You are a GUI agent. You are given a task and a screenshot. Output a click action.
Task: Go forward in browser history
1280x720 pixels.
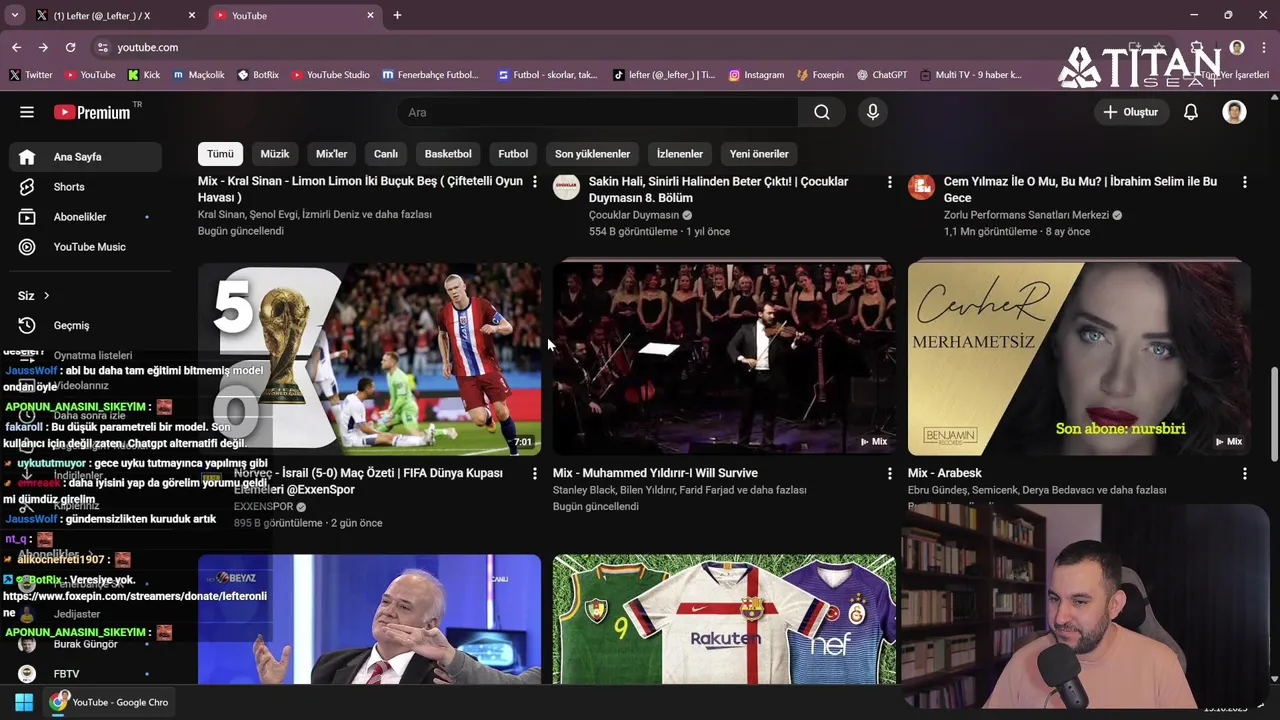pyautogui.click(x=43, y=47)
